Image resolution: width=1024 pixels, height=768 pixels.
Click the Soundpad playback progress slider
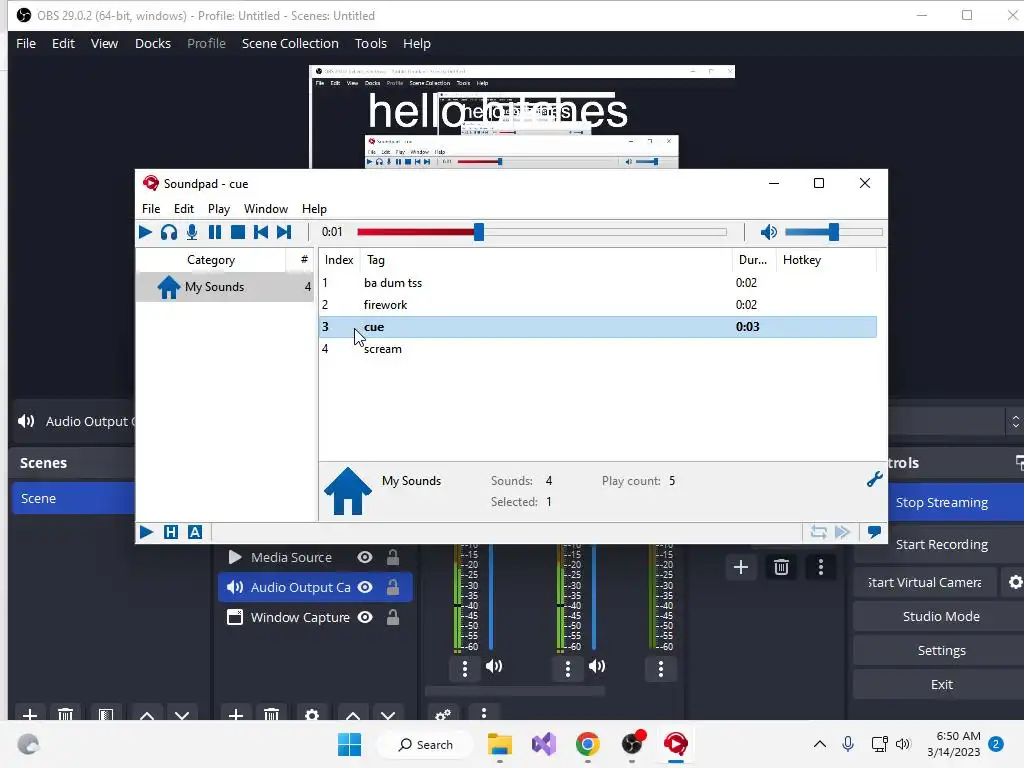point(541,232)
